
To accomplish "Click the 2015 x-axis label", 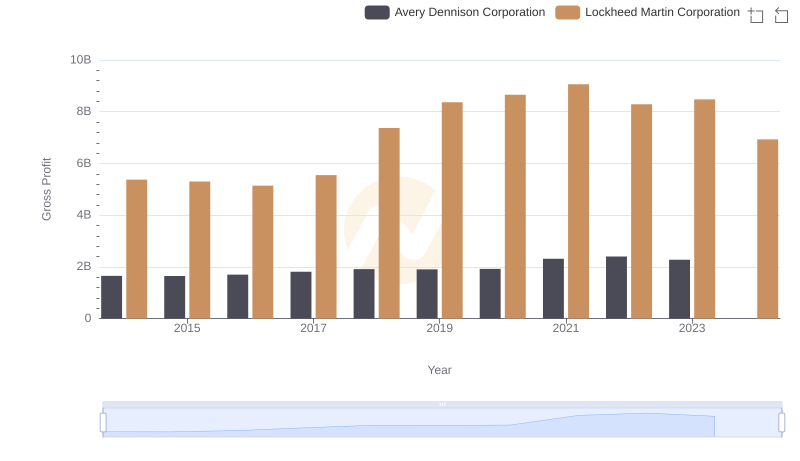I will pos(187,328).
